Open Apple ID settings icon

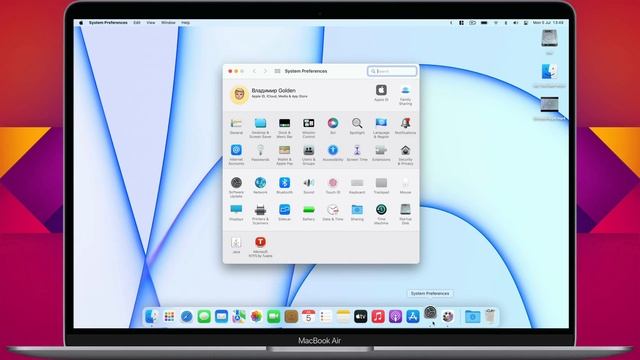(x=381, y=90)
